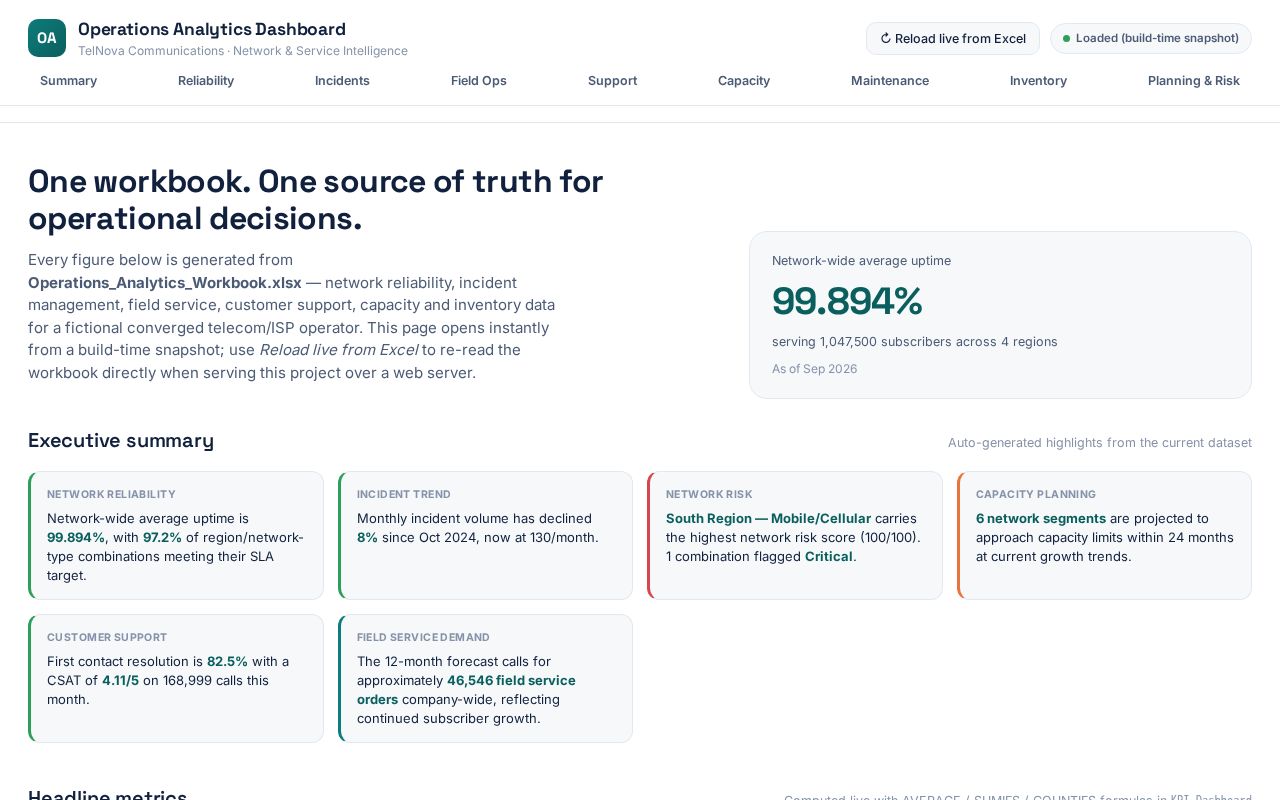Screen dimensions: 1280x800
Task: Reload live from Excel
Action: (x=952, y=39)
